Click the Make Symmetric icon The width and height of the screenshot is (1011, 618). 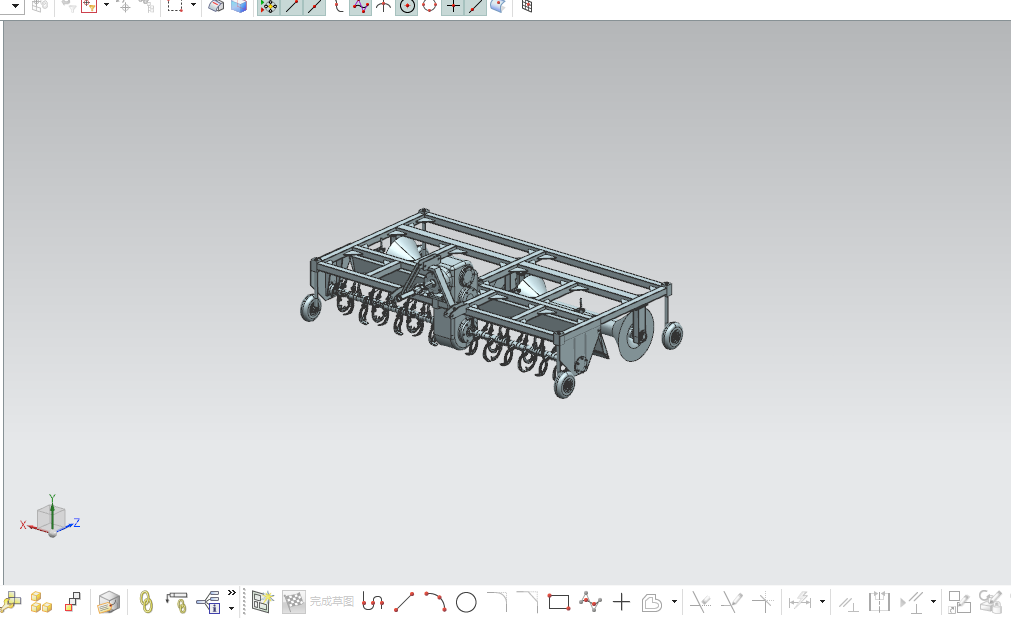[x=879, y=603]
